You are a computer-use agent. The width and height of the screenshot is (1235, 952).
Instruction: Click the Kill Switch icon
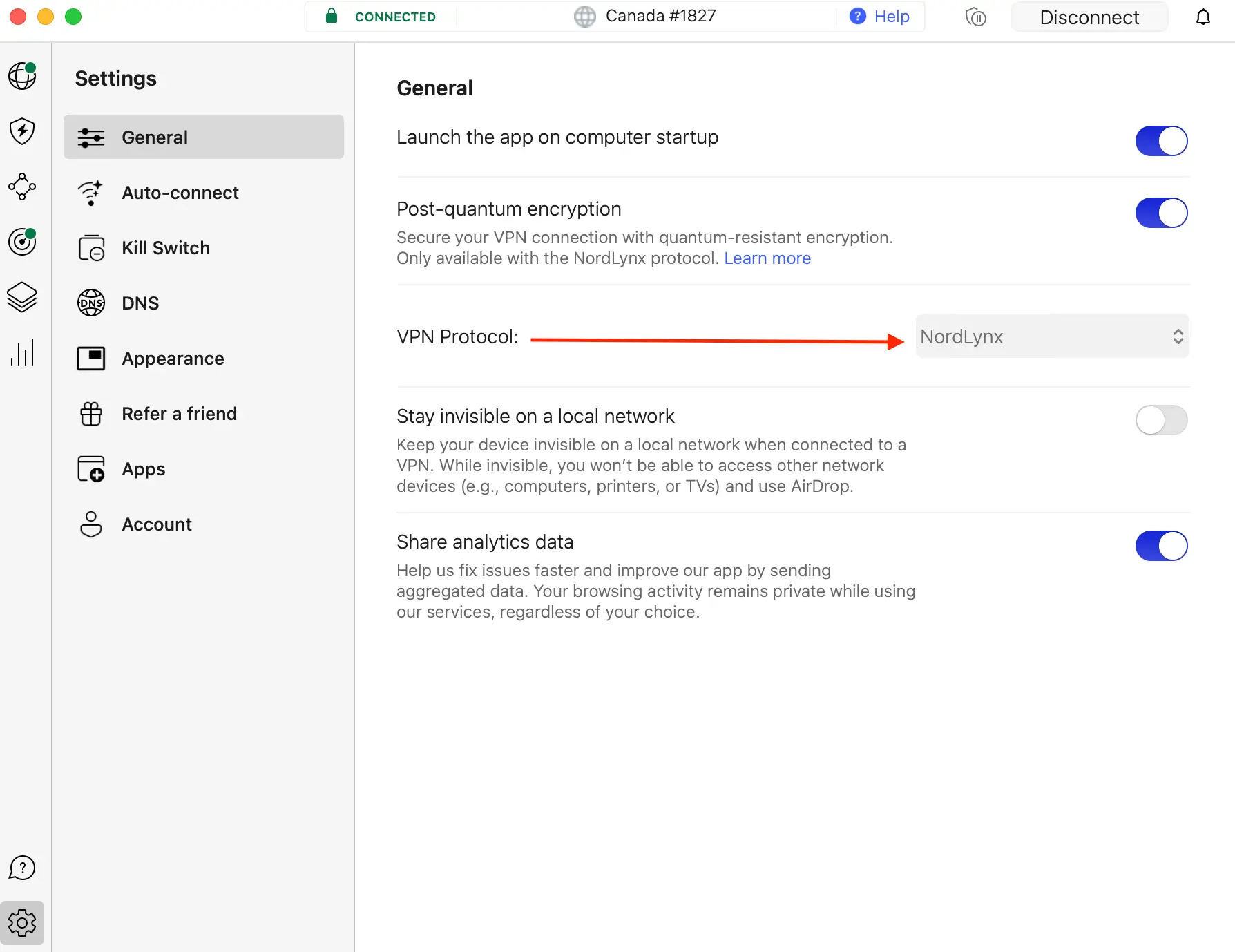(x=91, y=248)
